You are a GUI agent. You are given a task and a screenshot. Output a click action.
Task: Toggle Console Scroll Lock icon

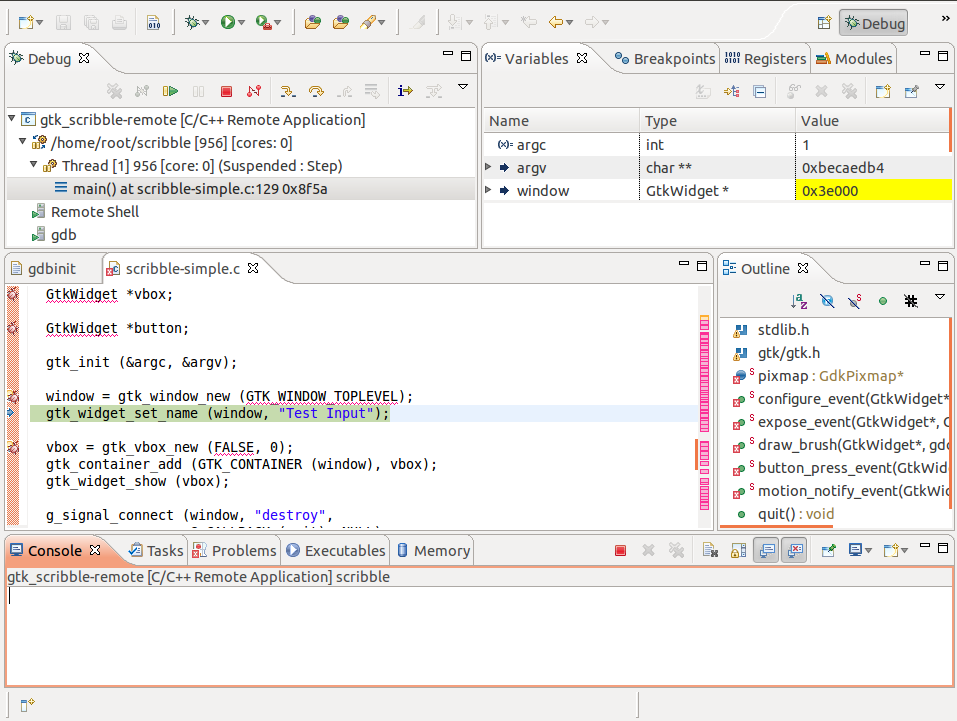click(x=739, y=551)
